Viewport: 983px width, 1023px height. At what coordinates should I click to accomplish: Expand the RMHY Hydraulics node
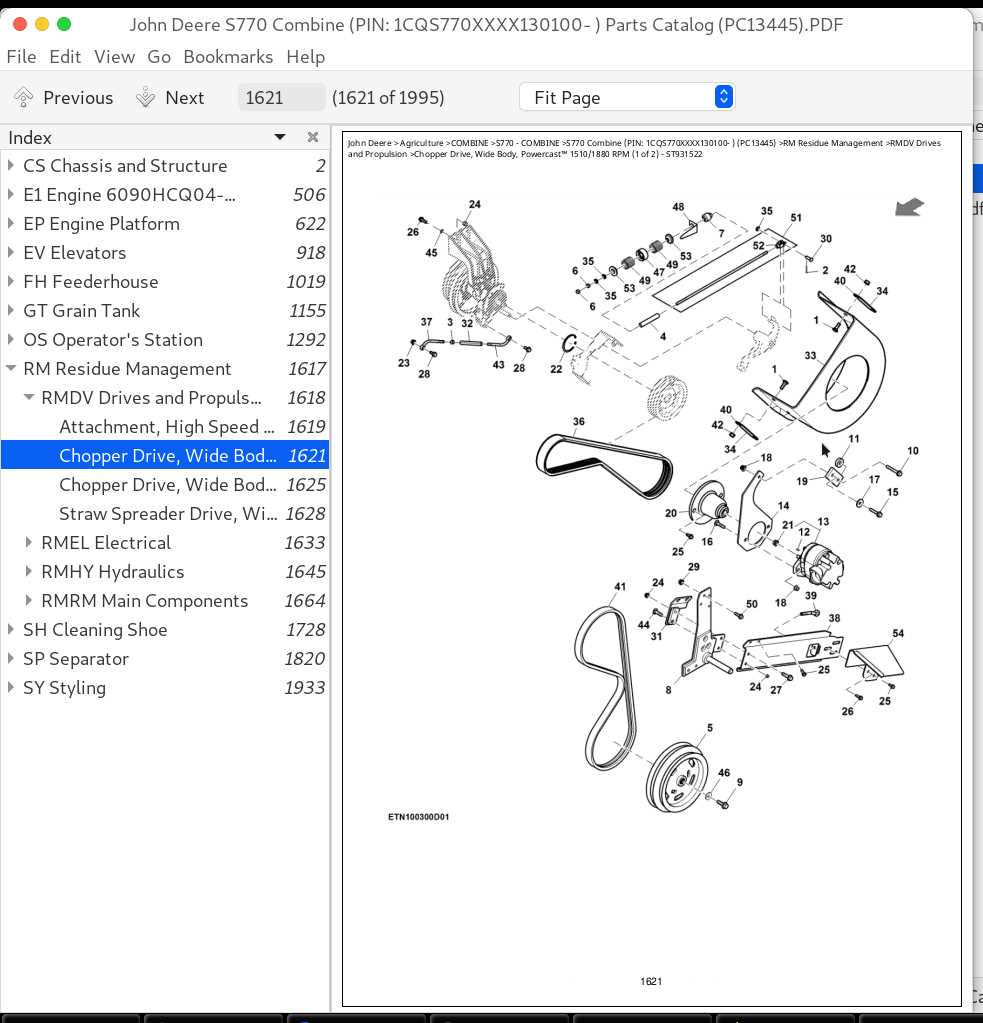[29, 572]
